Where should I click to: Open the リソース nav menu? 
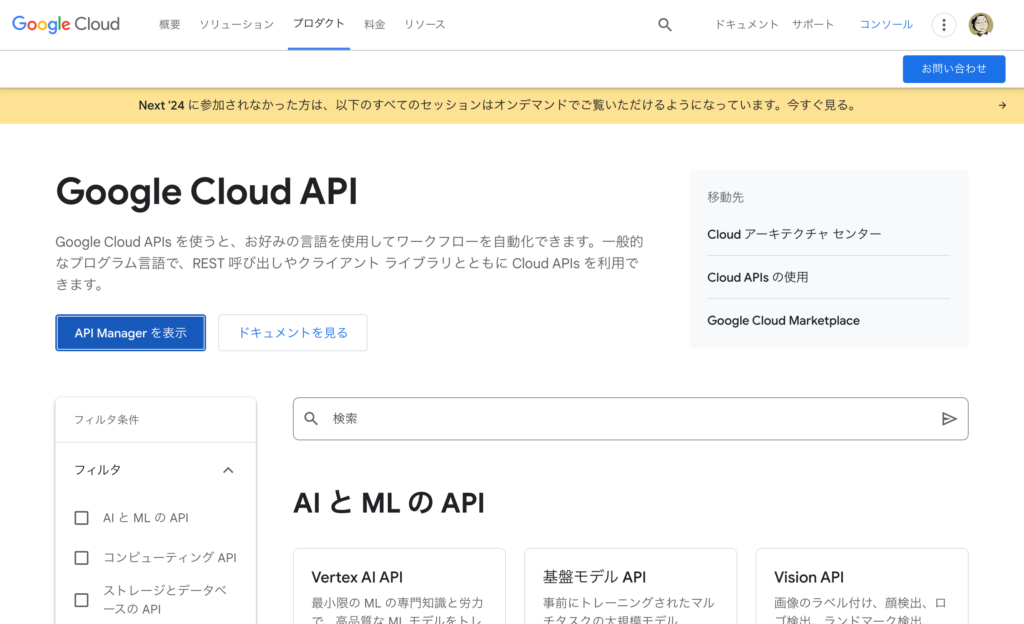[x=424, y=25]
